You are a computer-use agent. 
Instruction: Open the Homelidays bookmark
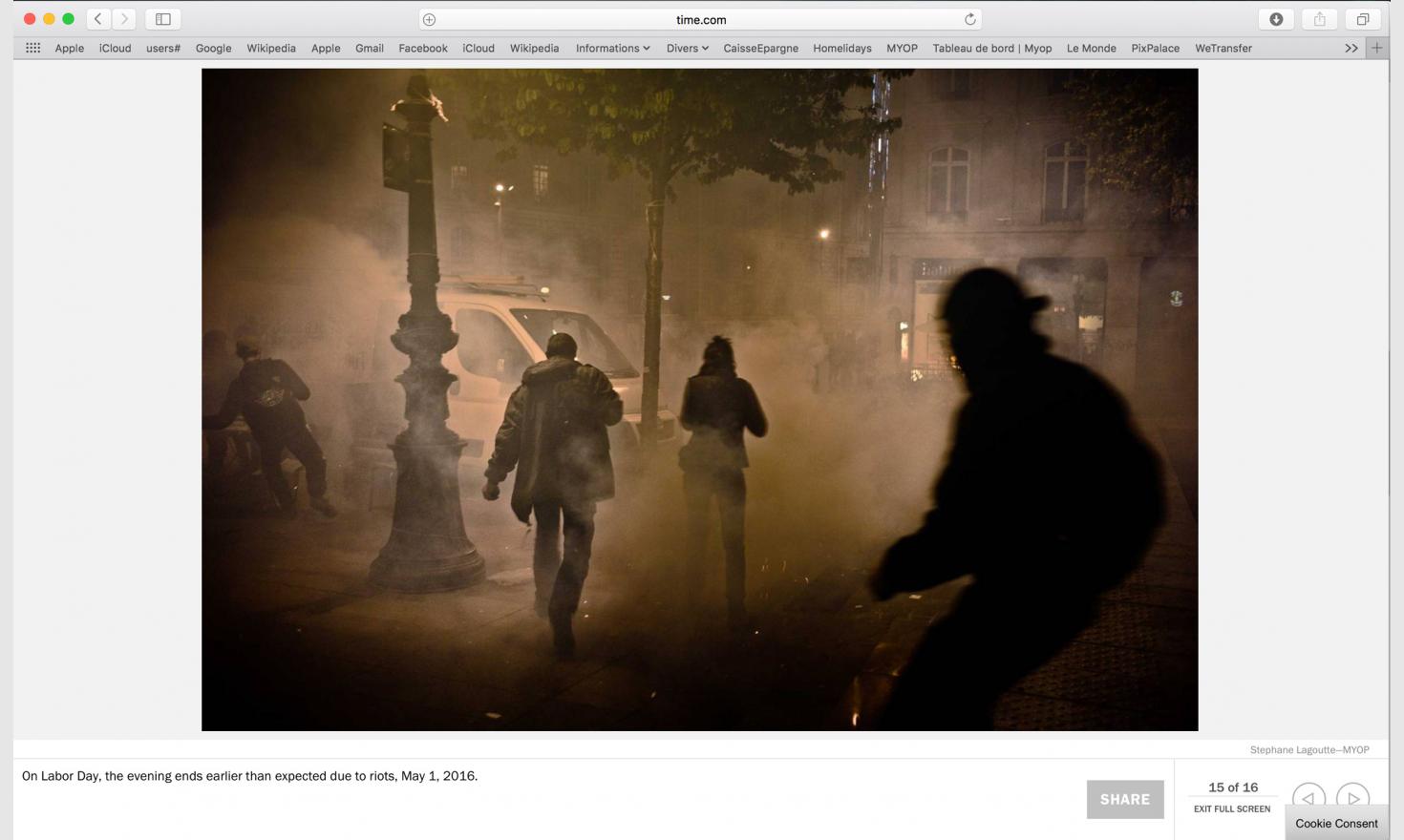click(x=842, y=48)
